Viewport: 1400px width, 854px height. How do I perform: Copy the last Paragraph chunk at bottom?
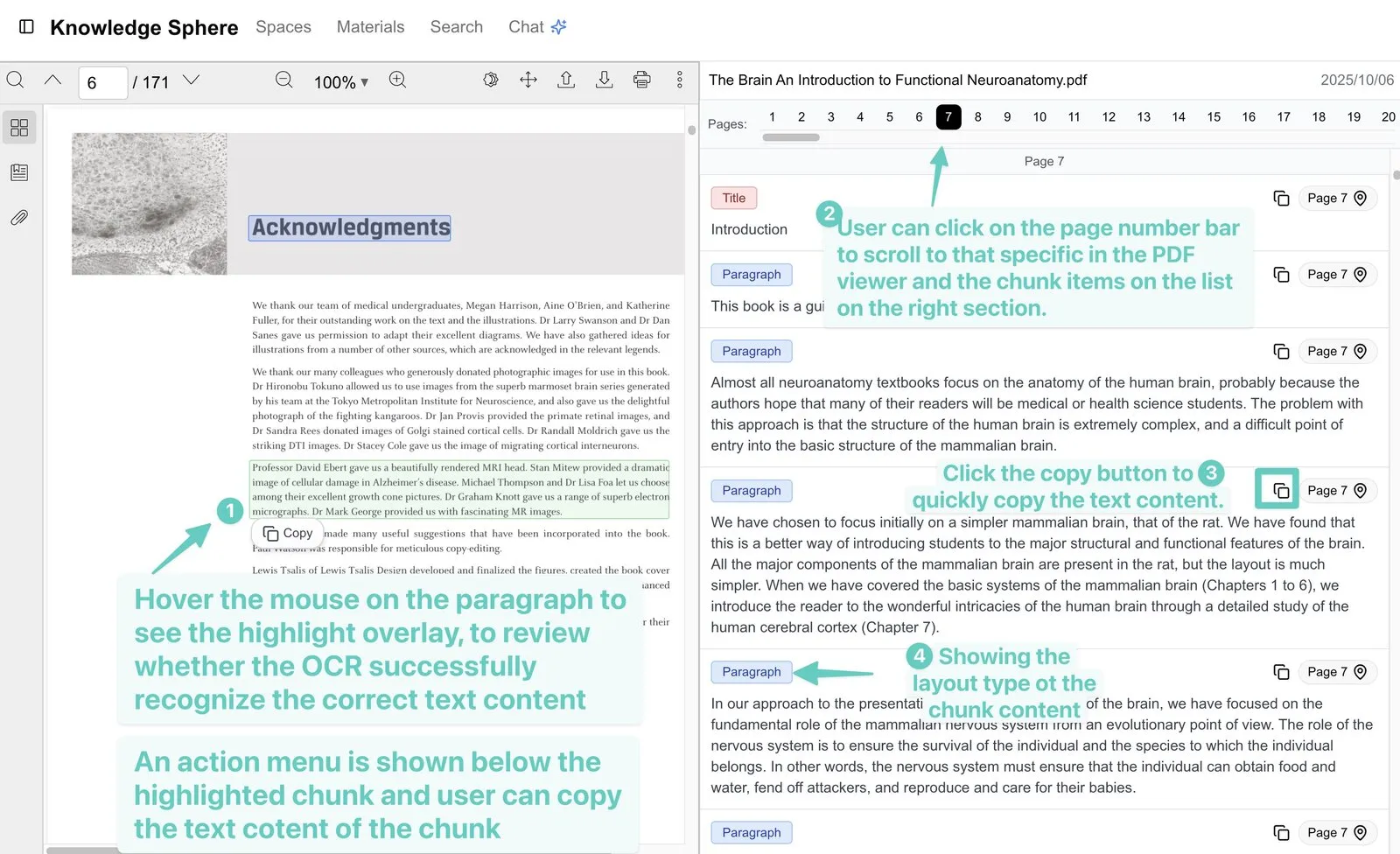[x=1281, y=833]
